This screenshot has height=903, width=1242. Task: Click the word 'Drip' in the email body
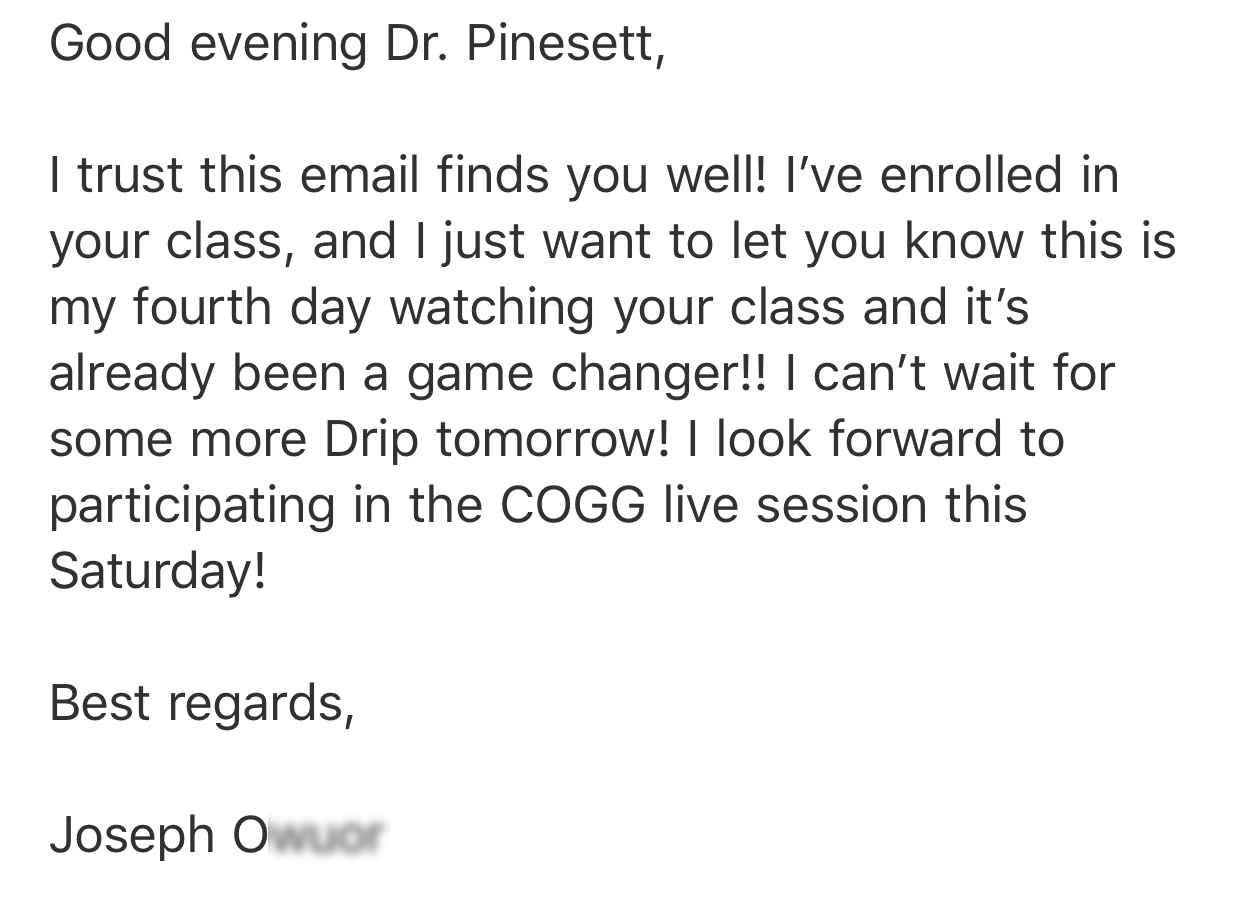(370, 441)
